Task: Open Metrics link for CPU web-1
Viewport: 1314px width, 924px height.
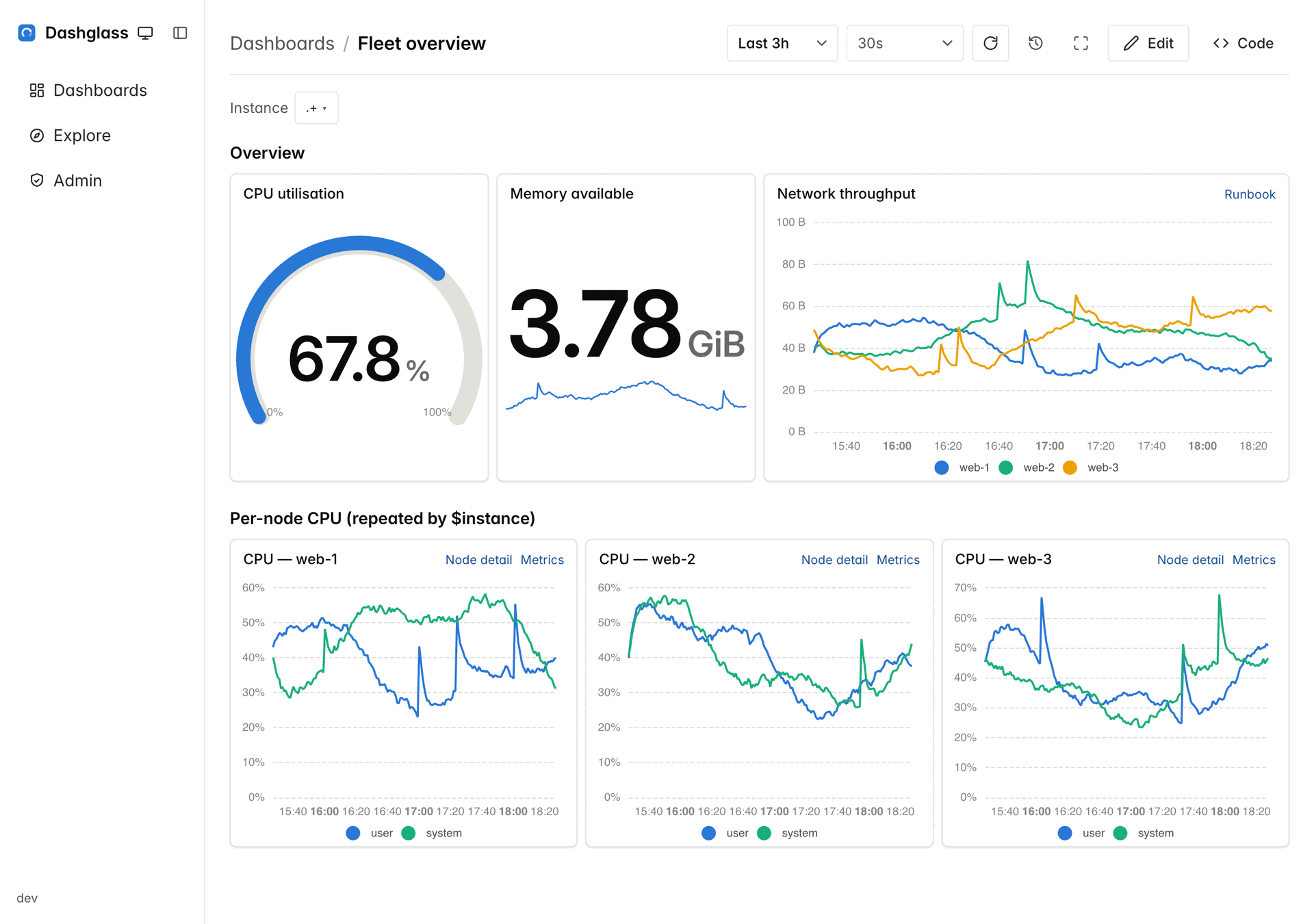Action: pyautogui.click(x=542, y=560)
